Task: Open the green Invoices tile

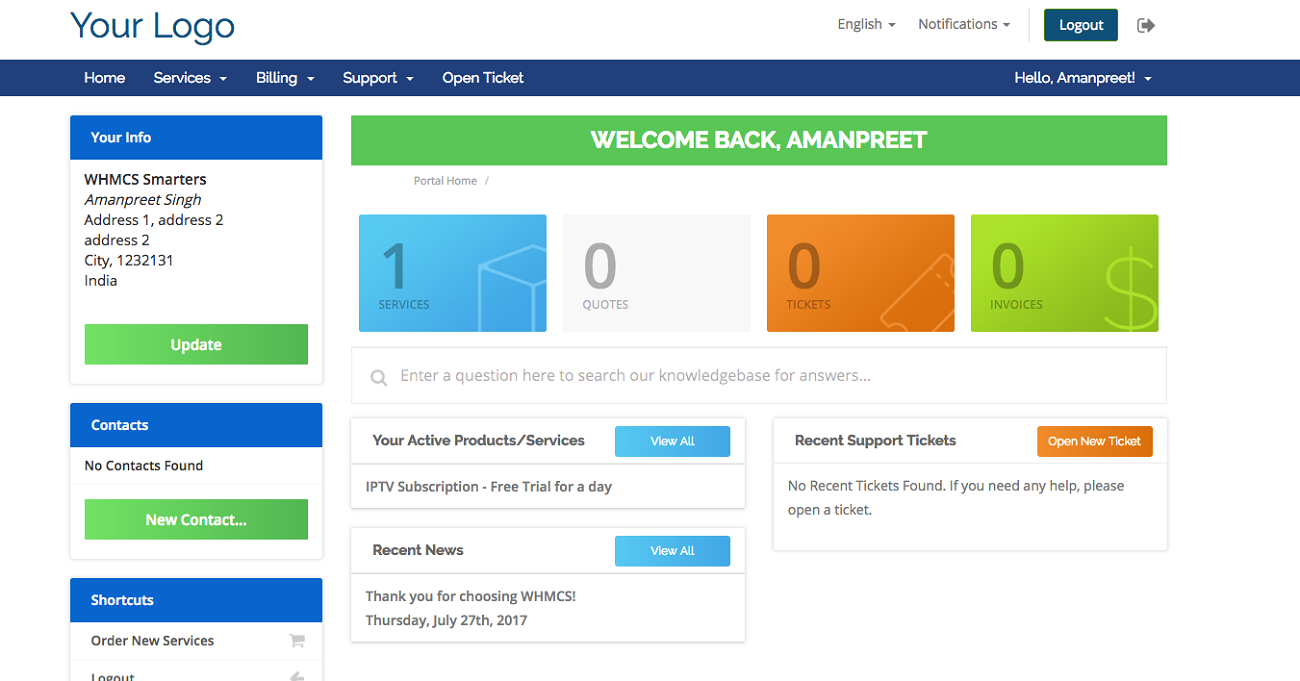Action: pyautogui.click(x=1064, y=273)
